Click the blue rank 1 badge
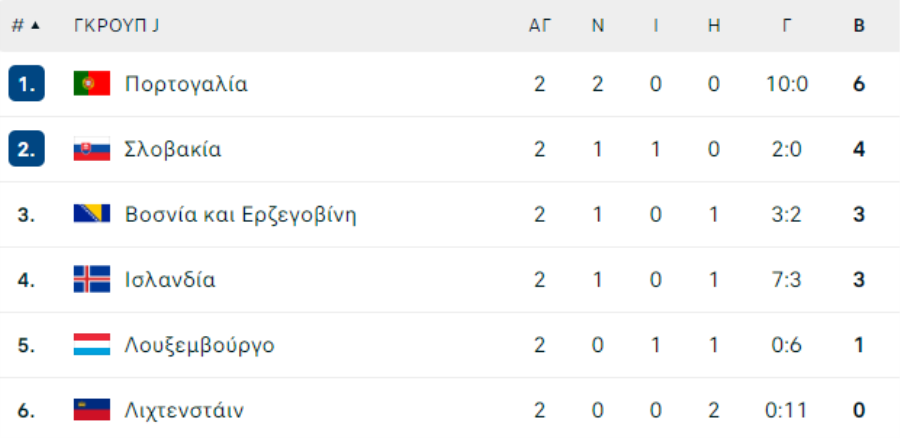 point(26,84)
